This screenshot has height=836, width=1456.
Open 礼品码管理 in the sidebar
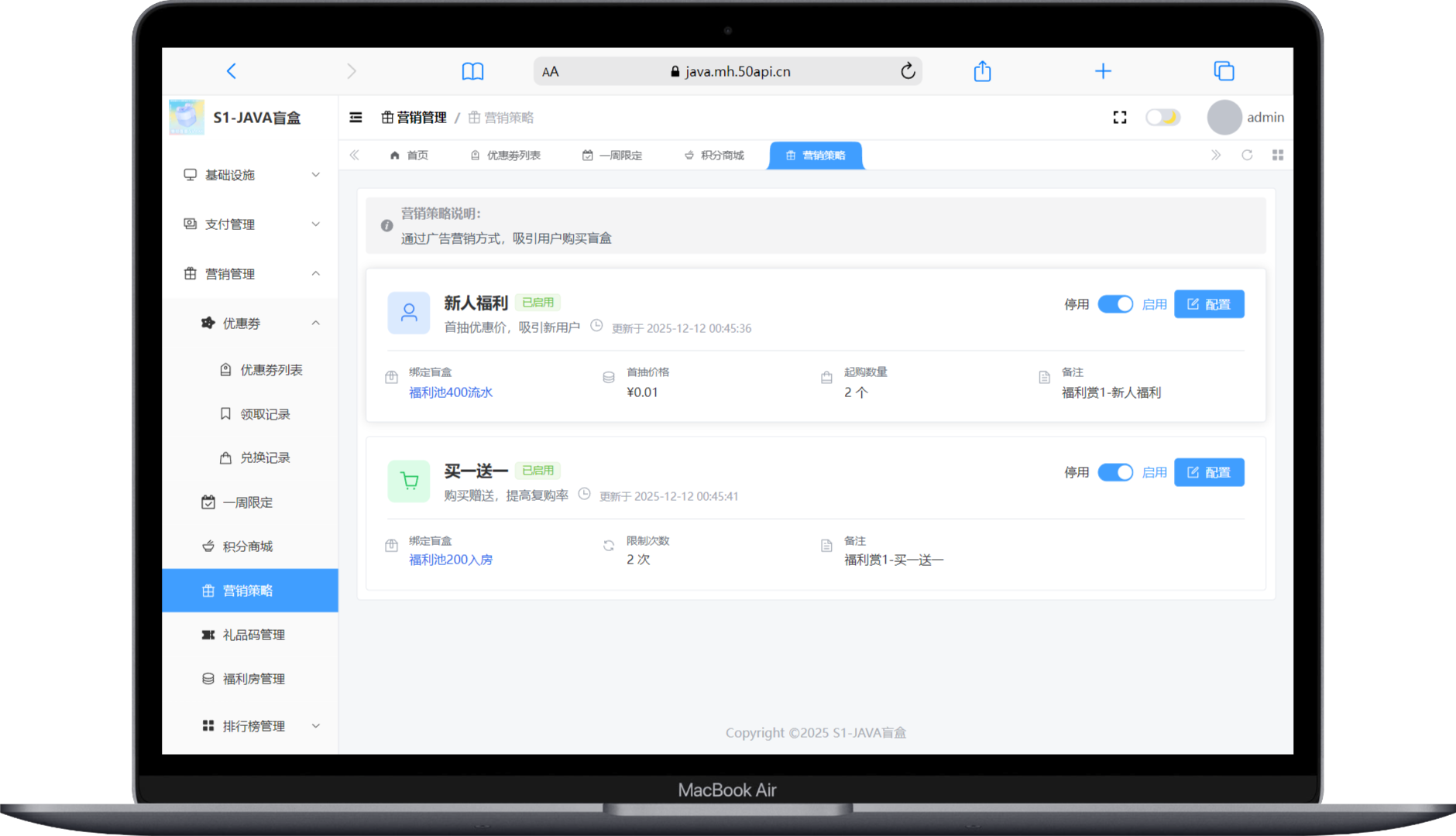coord(253,635)
